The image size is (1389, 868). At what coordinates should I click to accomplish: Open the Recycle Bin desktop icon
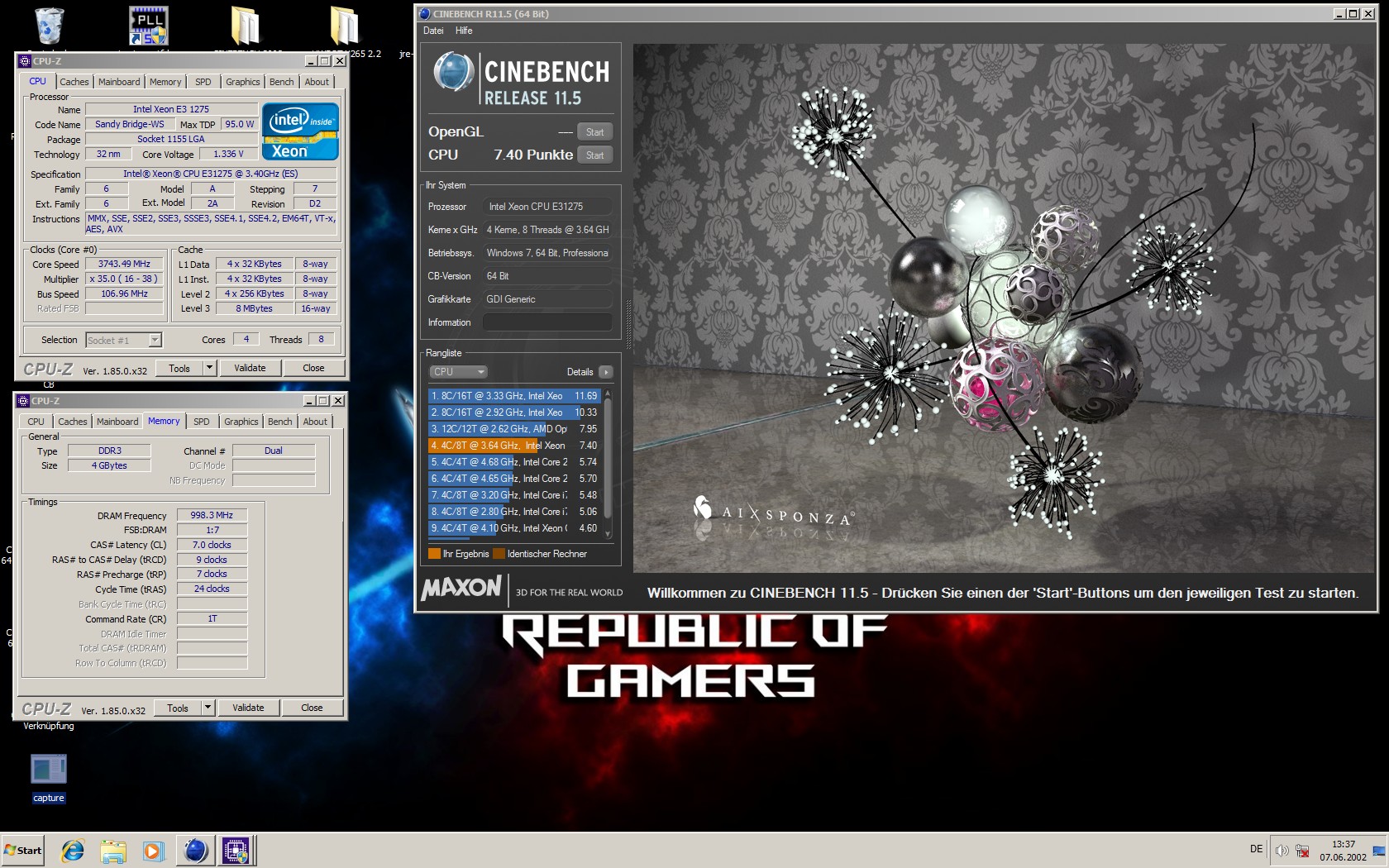click(50, 25)
